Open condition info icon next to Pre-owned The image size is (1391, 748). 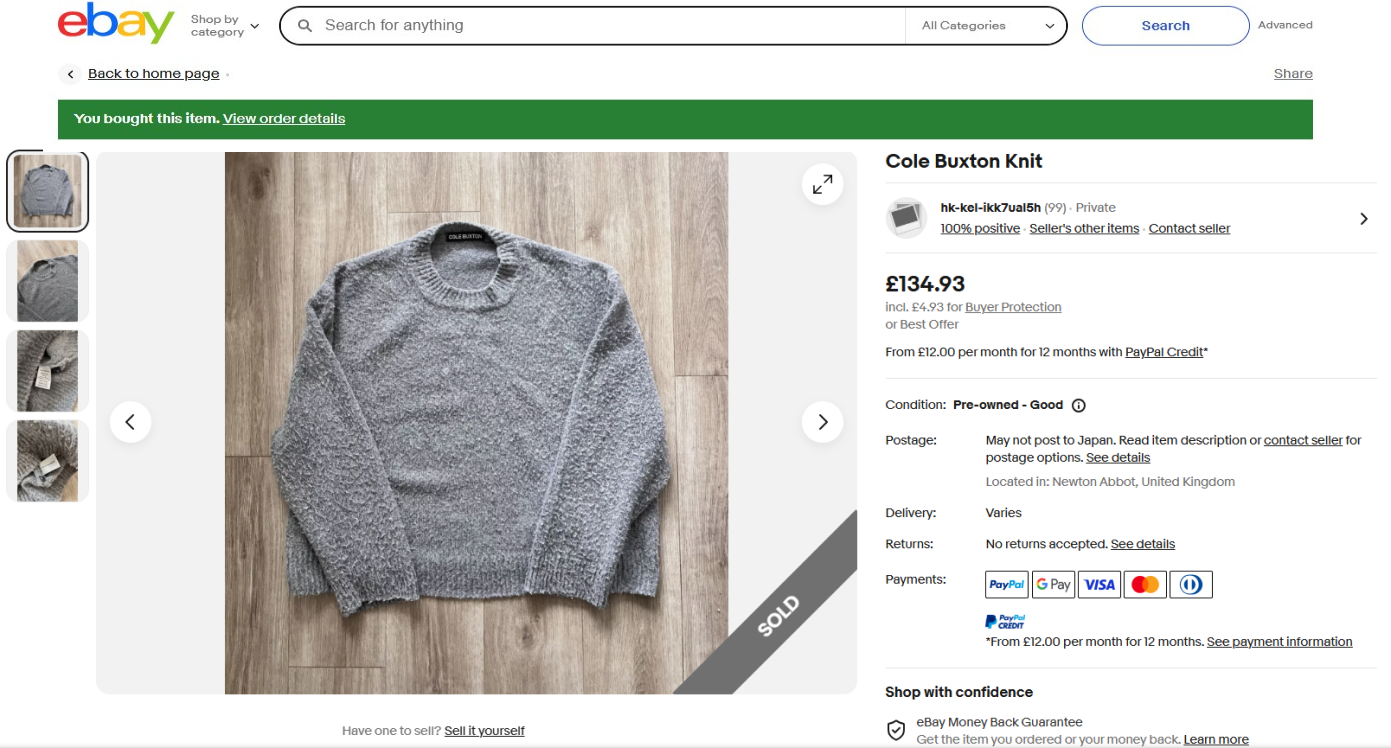coord(1079,405)
